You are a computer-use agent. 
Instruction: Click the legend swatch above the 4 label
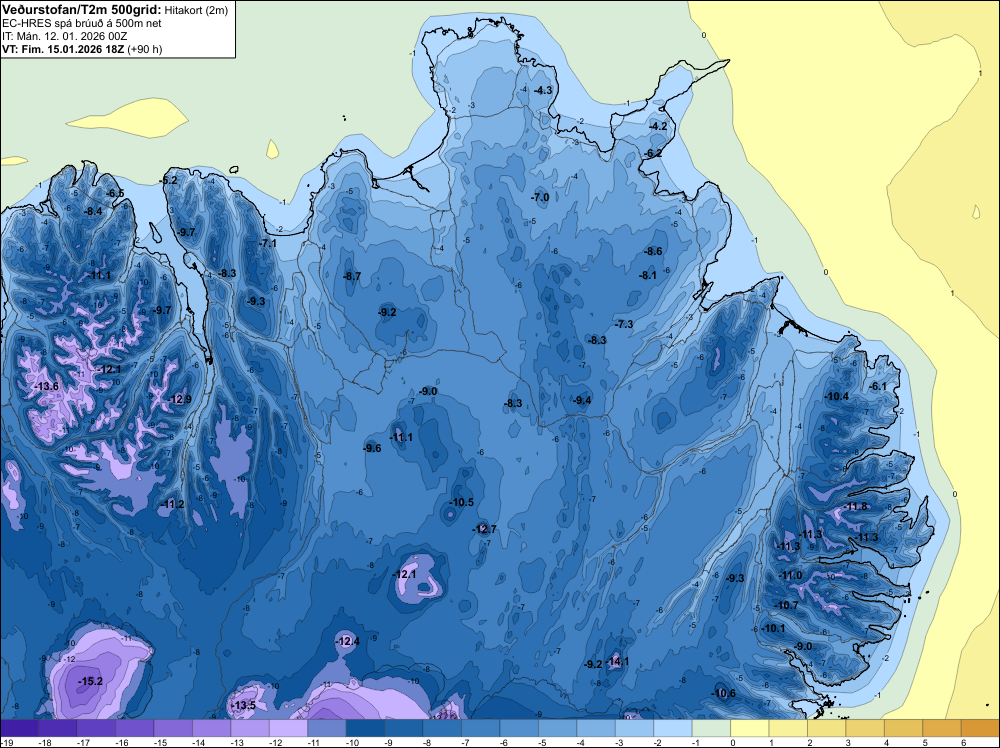pos(904,728)
